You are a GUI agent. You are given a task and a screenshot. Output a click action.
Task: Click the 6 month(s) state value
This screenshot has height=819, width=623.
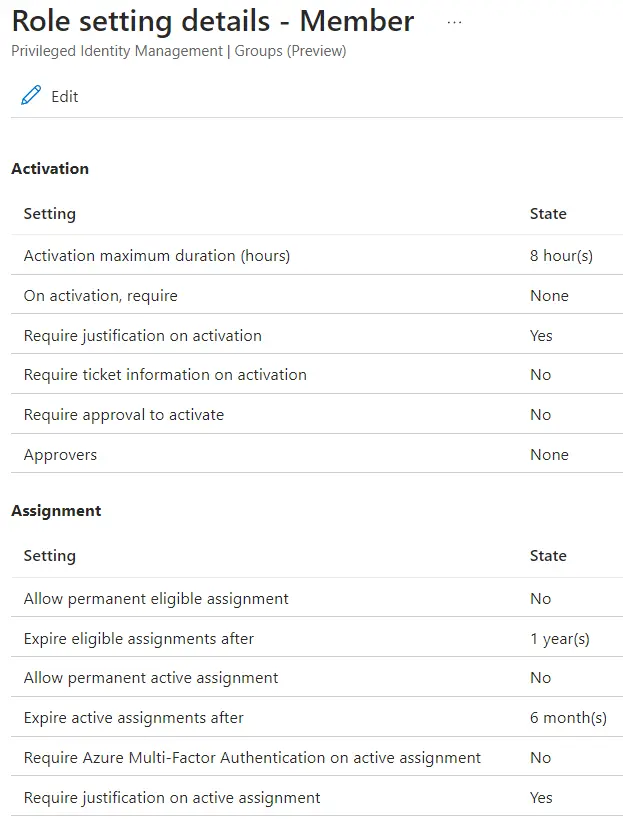pos(568,718)
